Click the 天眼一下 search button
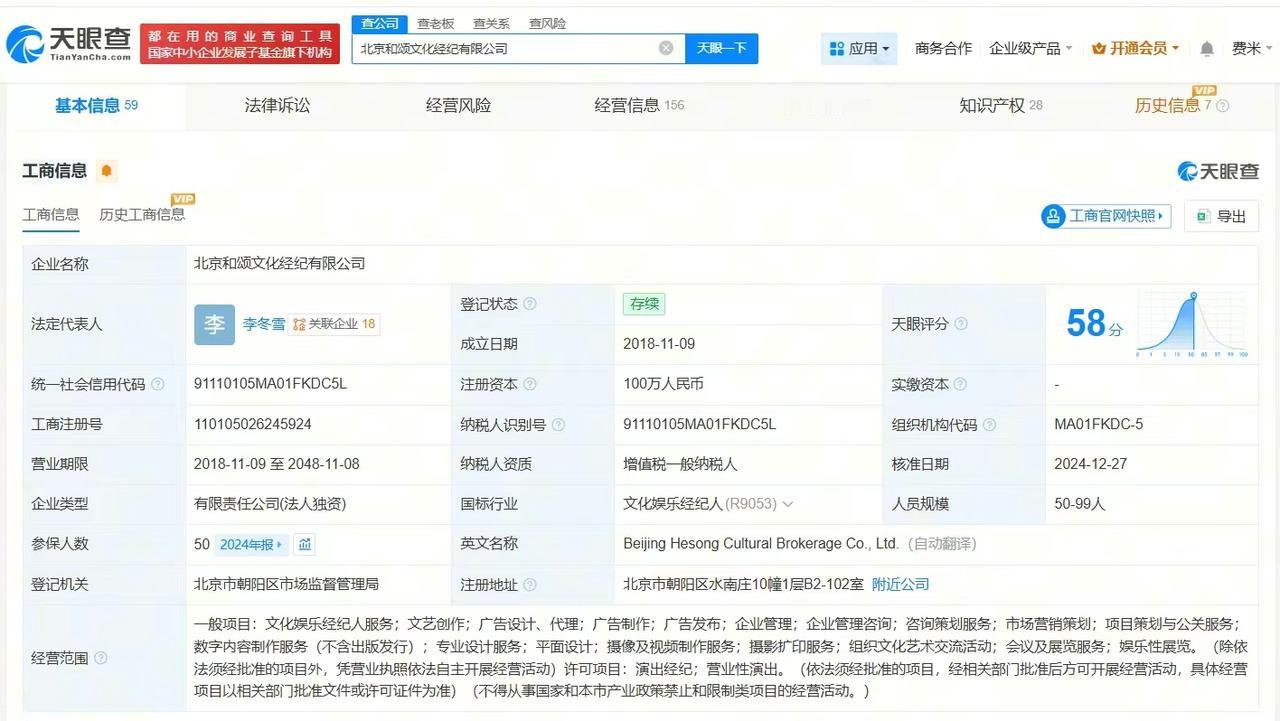Screen dimensions: 1280x721 (x=722, y=48)
